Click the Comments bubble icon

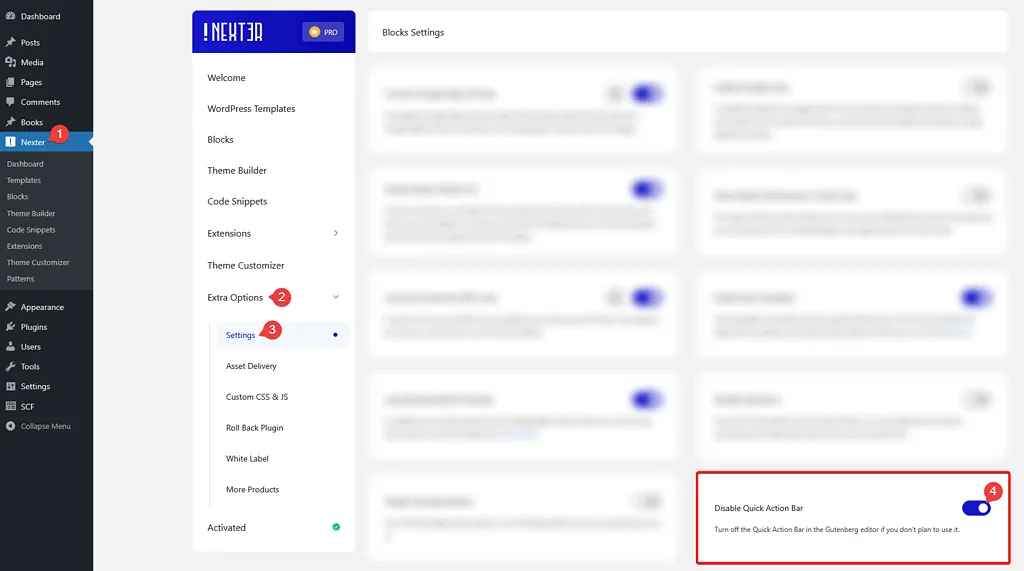click(x=10, y=102)
